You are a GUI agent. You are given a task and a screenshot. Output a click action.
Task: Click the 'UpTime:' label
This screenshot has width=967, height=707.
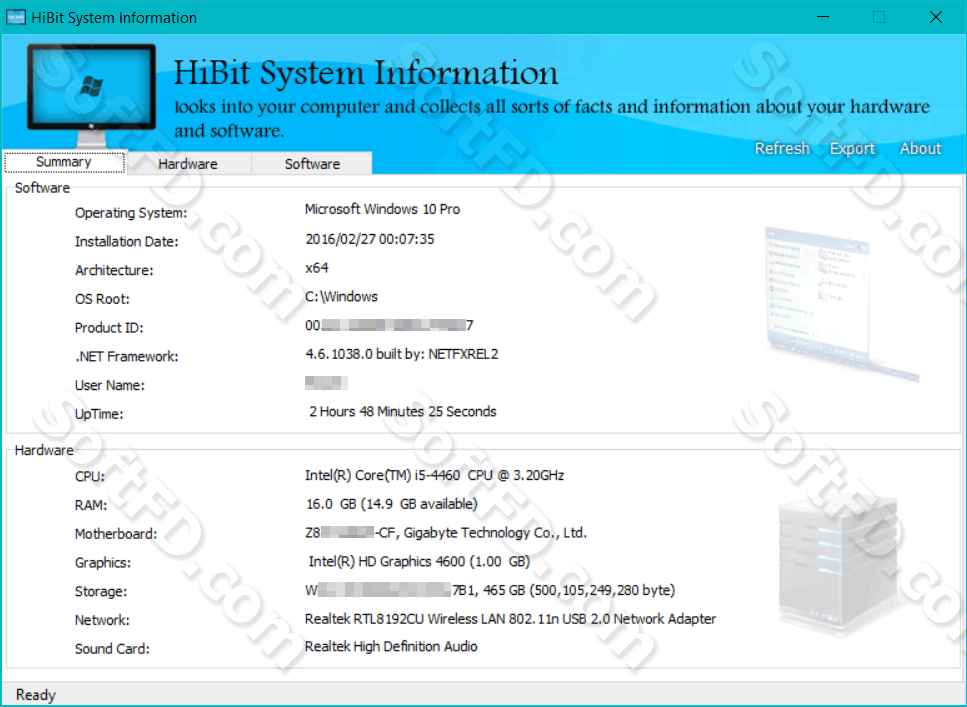point(99,414)
